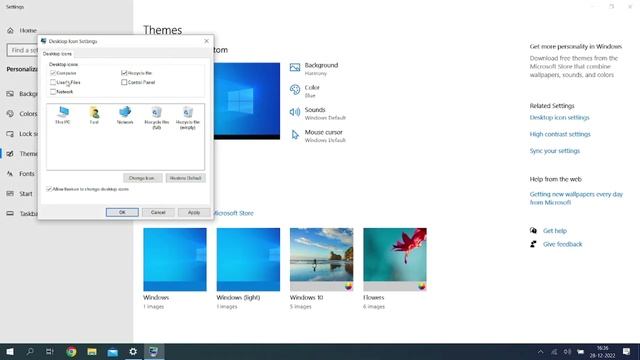Click the Fonts icon in Settings sidebar
This screenshot has width=640, height=360.
[10, 173]
